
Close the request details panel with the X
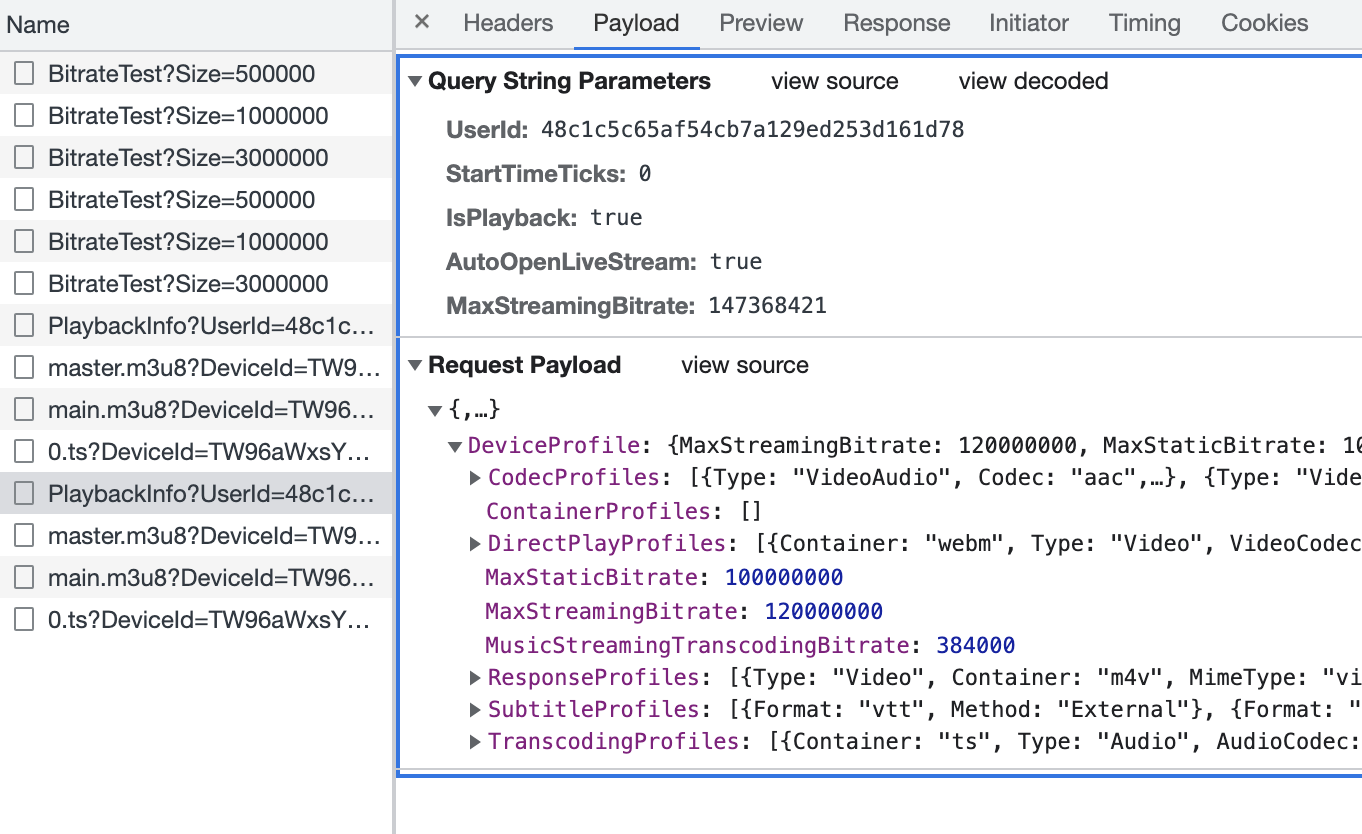click(x=421, y=22)
